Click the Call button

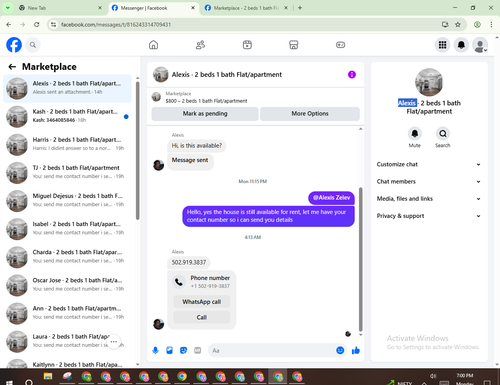[x=202, y=317]
